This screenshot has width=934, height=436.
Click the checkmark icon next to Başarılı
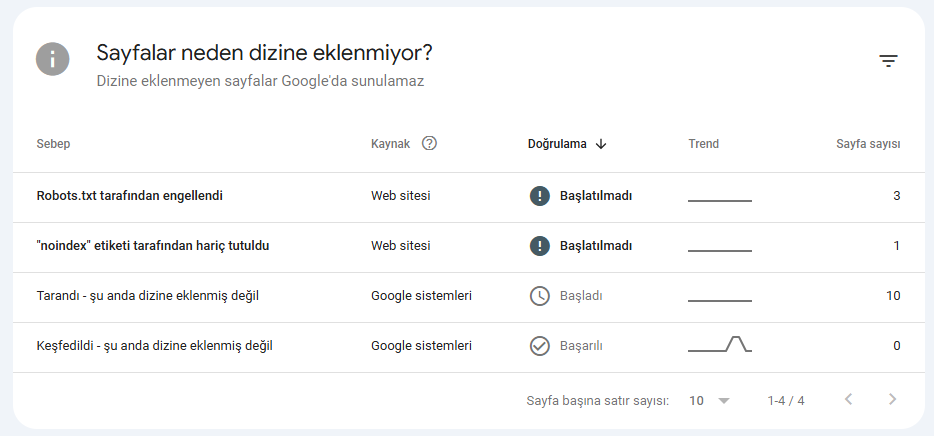point(540,346)
